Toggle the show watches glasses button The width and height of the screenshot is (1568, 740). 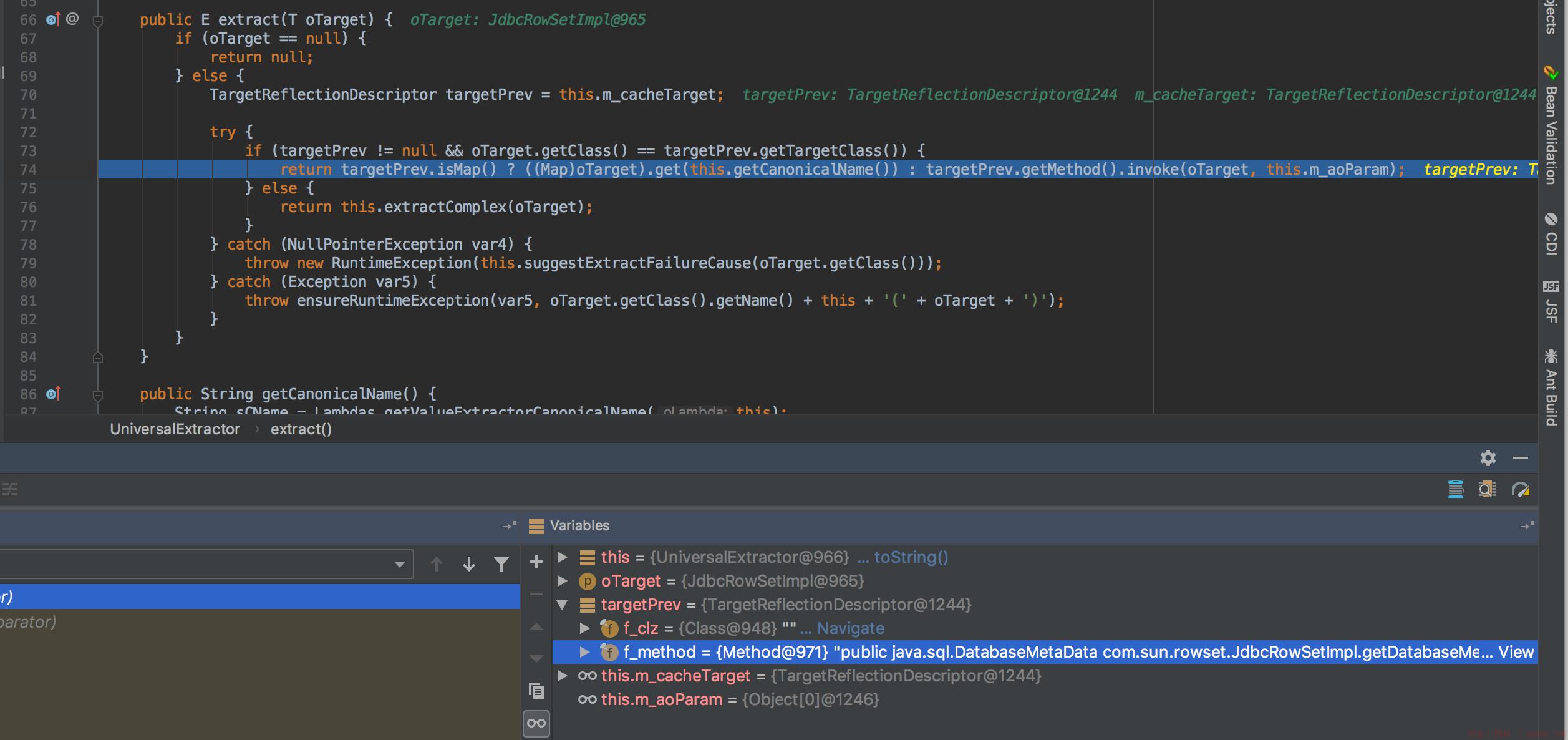click(536, 723)
